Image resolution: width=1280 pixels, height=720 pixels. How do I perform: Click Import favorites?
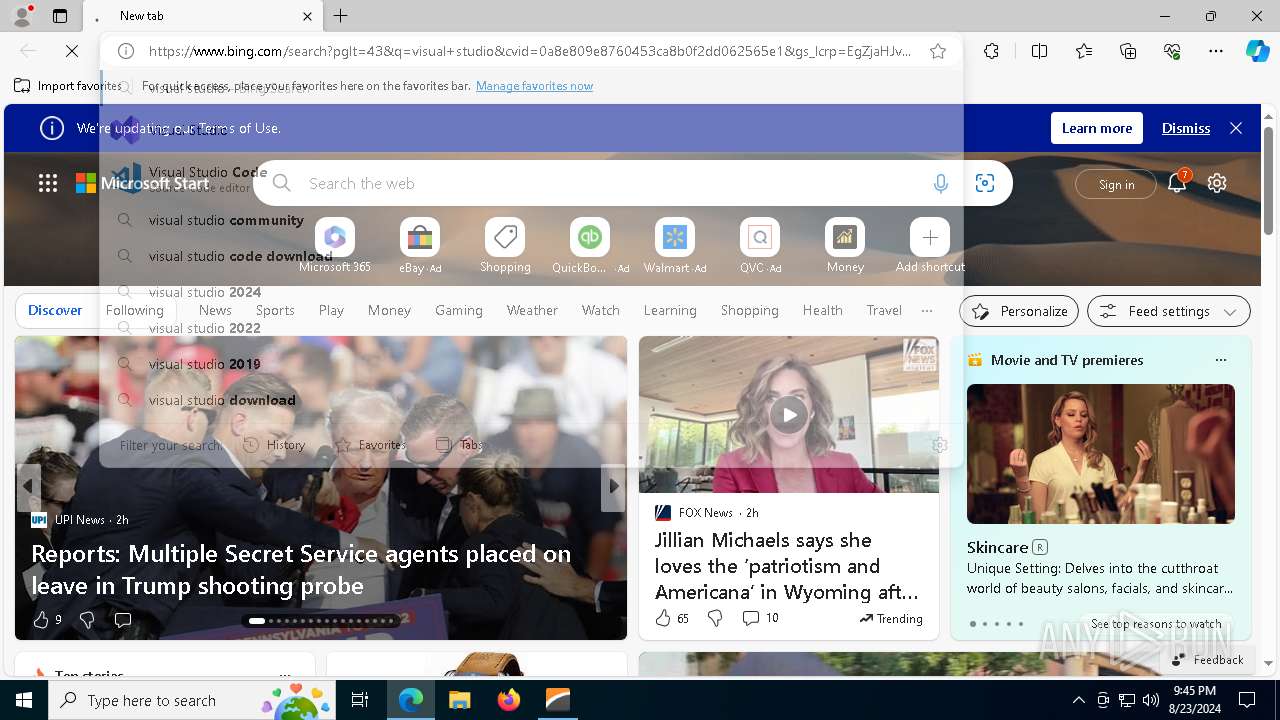(x=68, y=86)
